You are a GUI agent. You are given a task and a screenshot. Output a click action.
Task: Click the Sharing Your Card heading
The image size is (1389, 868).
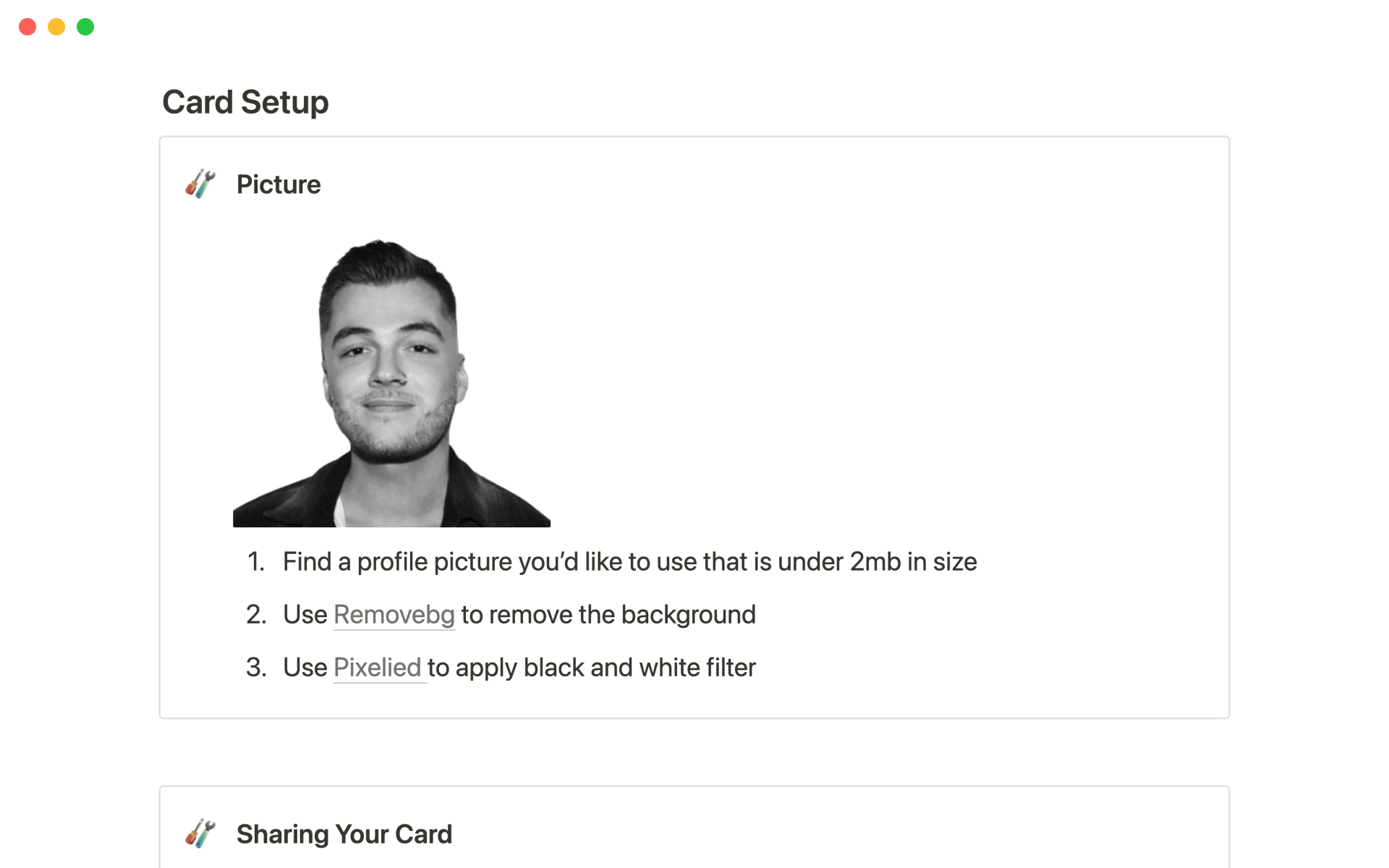344,834
